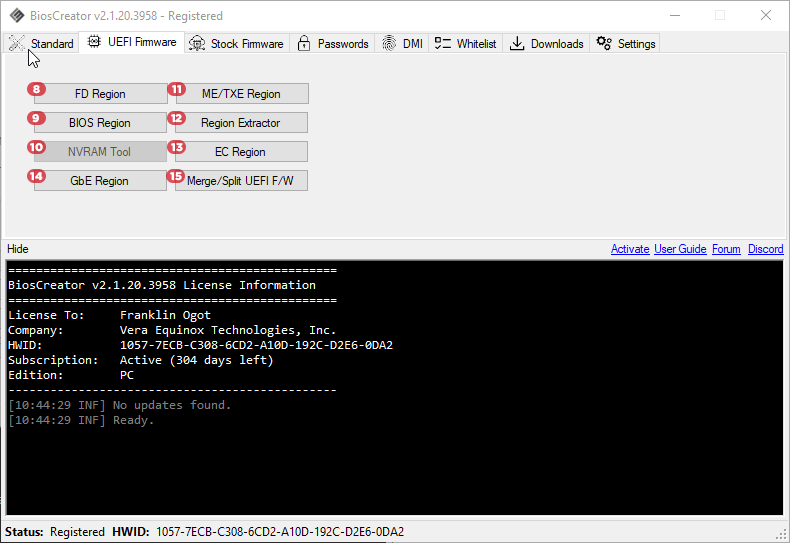Open the Settings tab
790x543 pixels.
click(625, 44)
